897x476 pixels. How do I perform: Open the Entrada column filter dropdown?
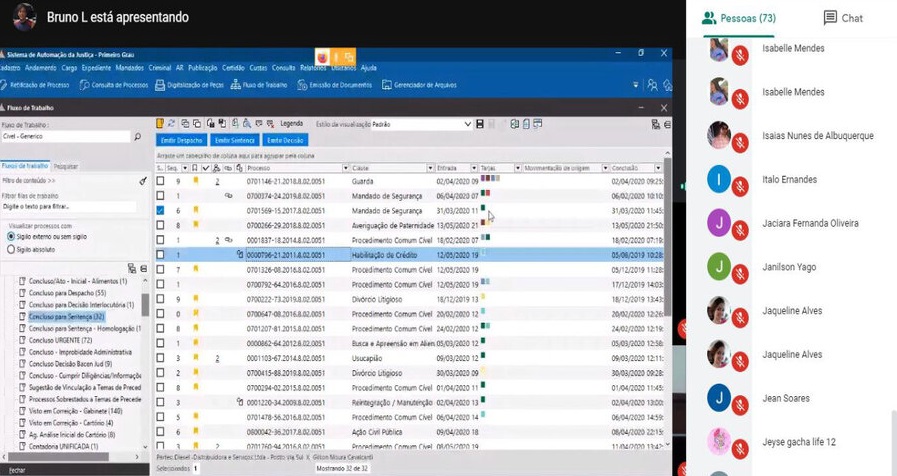coord(474,168)
